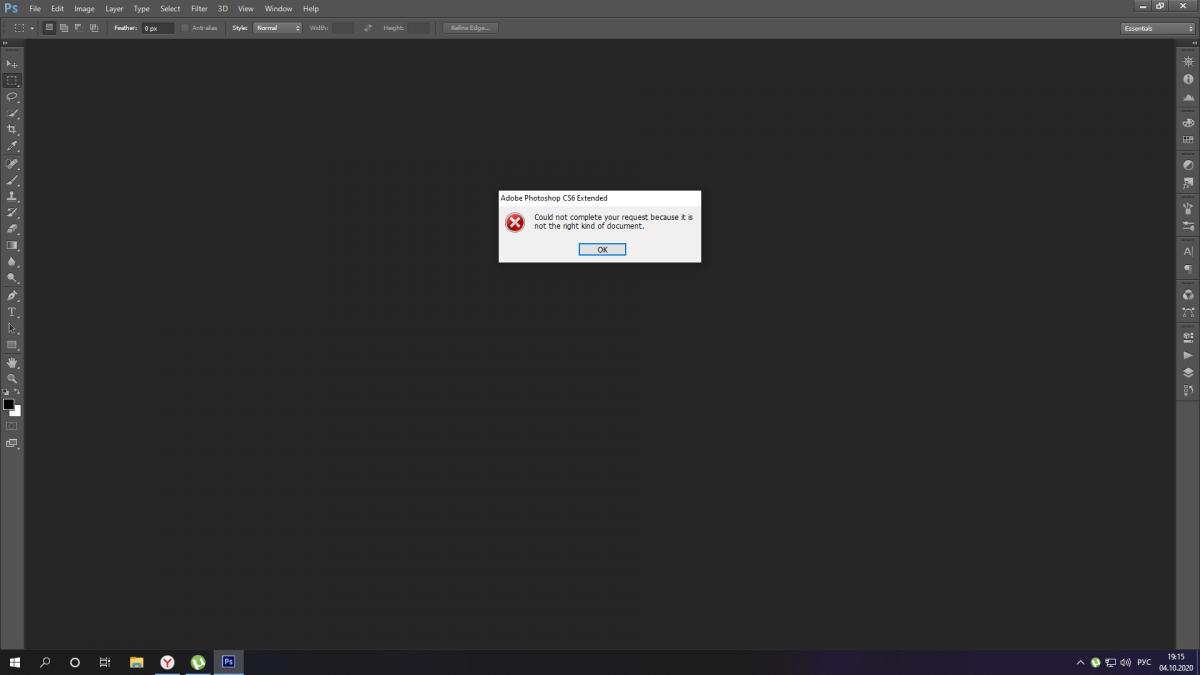Open the Navigator panel icon
The height and width of the screenshot is (675, 1200).
[1188, 62]
